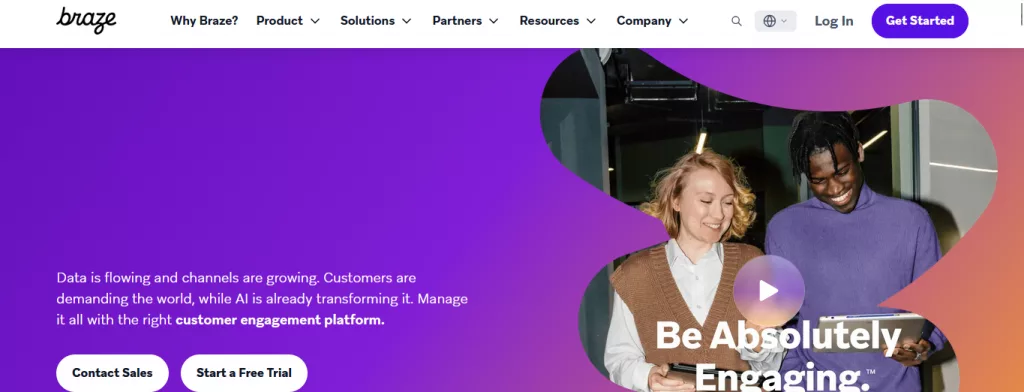Click the globe language icon
Screen dimensions: 1024x392
point(769,21)
